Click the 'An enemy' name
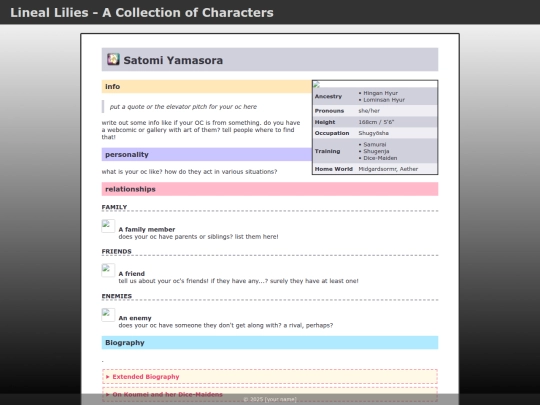This screenshot has width=540, height=405. pos(135,318)
